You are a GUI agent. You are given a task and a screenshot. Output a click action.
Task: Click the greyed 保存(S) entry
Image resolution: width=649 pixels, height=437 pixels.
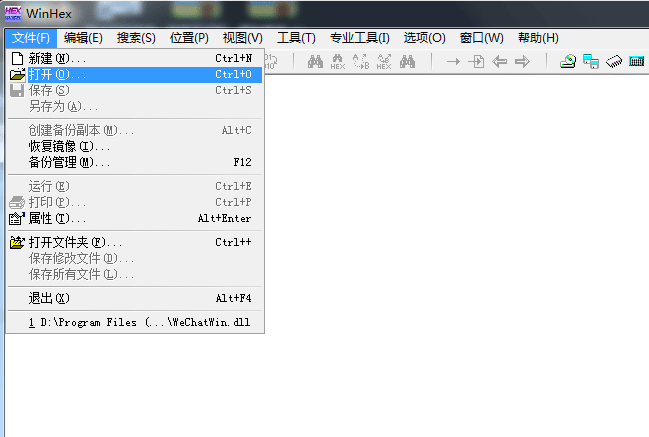(135, 90)
